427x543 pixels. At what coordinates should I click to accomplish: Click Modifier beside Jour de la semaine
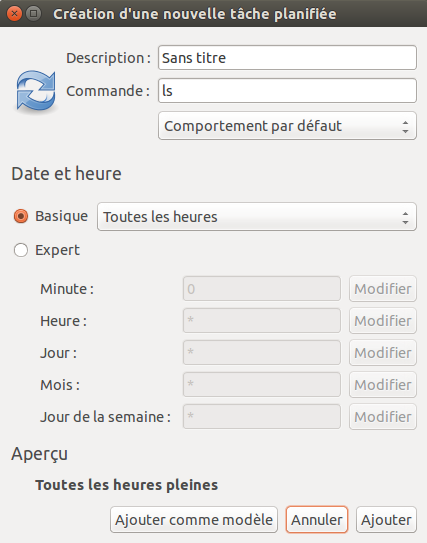pyautogui.click(x=383, y=417)
